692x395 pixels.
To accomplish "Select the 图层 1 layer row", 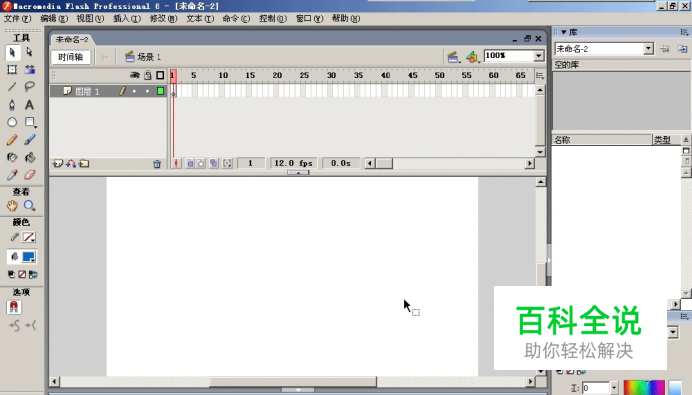I will click(x=108, y=91).
